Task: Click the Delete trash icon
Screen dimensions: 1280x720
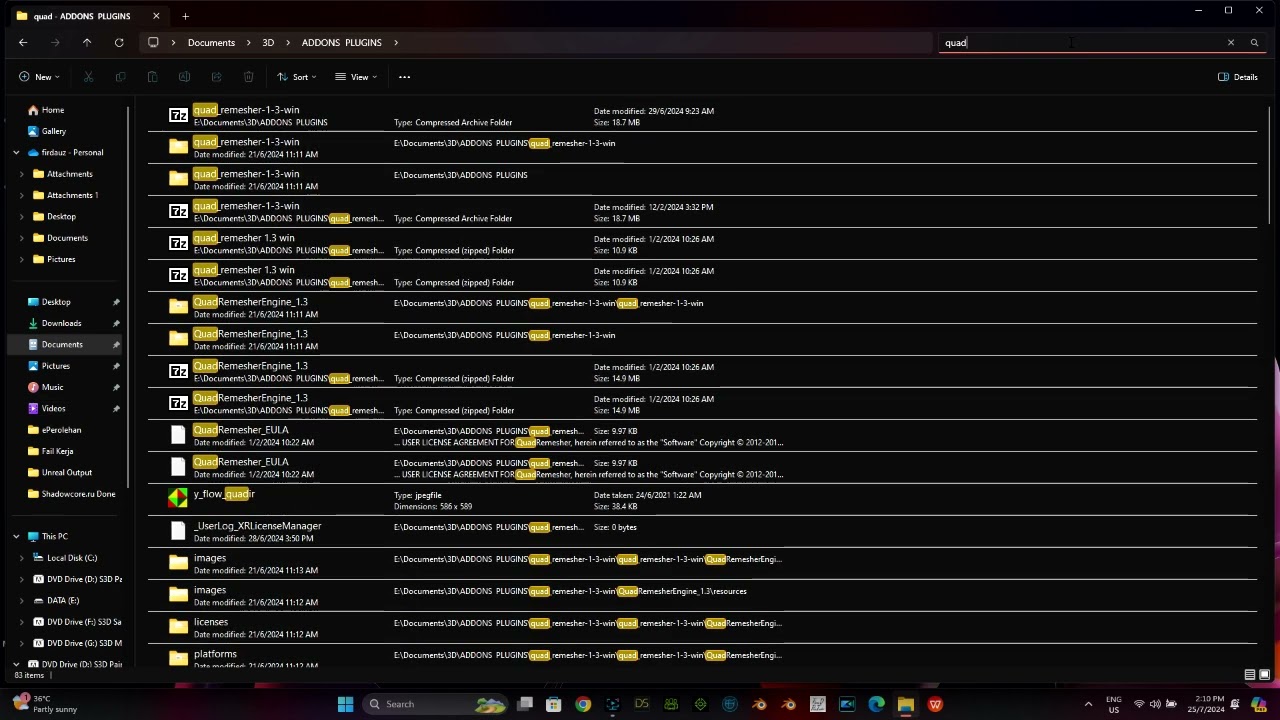Action: (248, 77)
